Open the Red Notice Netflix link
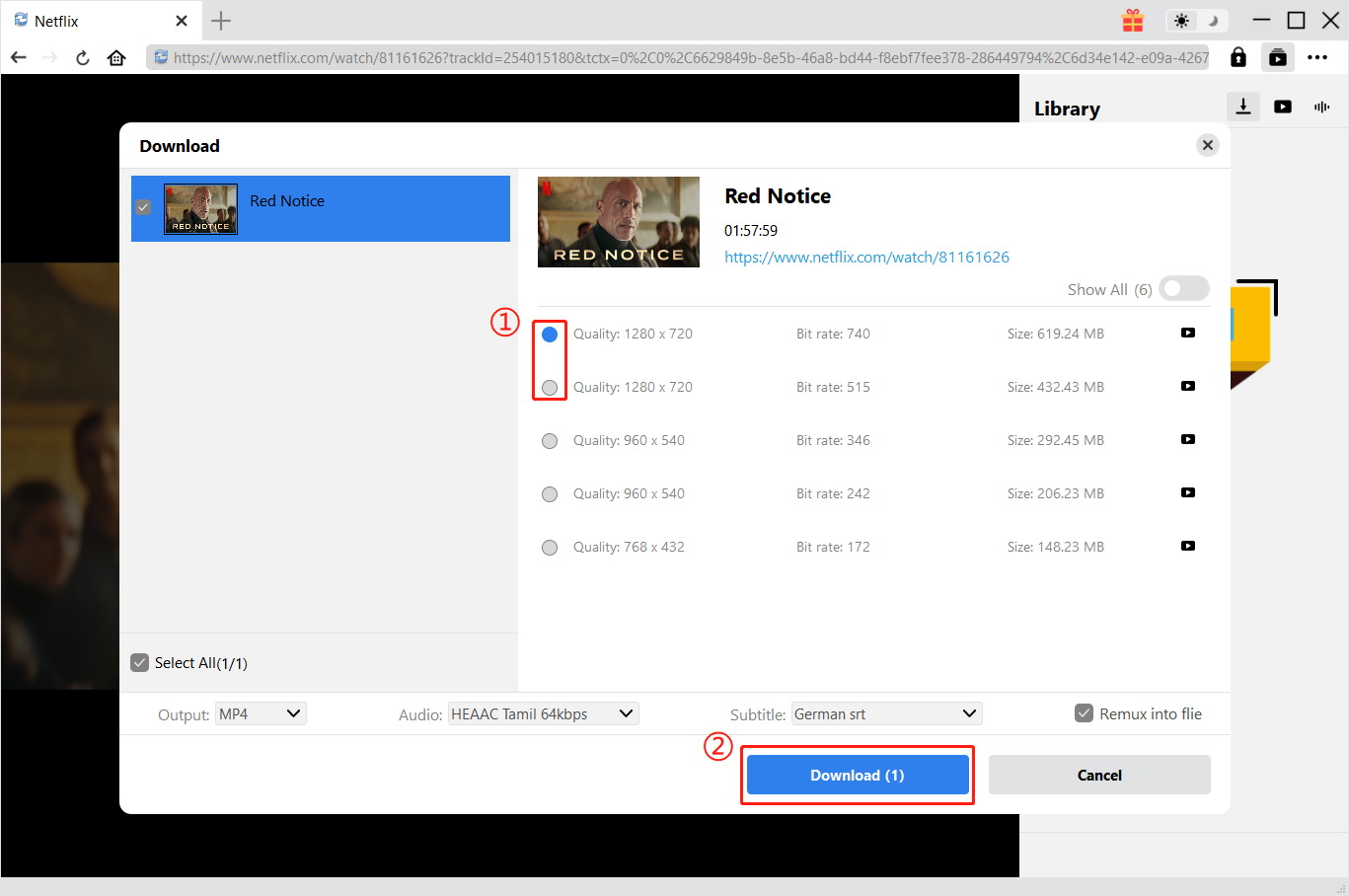 coord(866,257)
